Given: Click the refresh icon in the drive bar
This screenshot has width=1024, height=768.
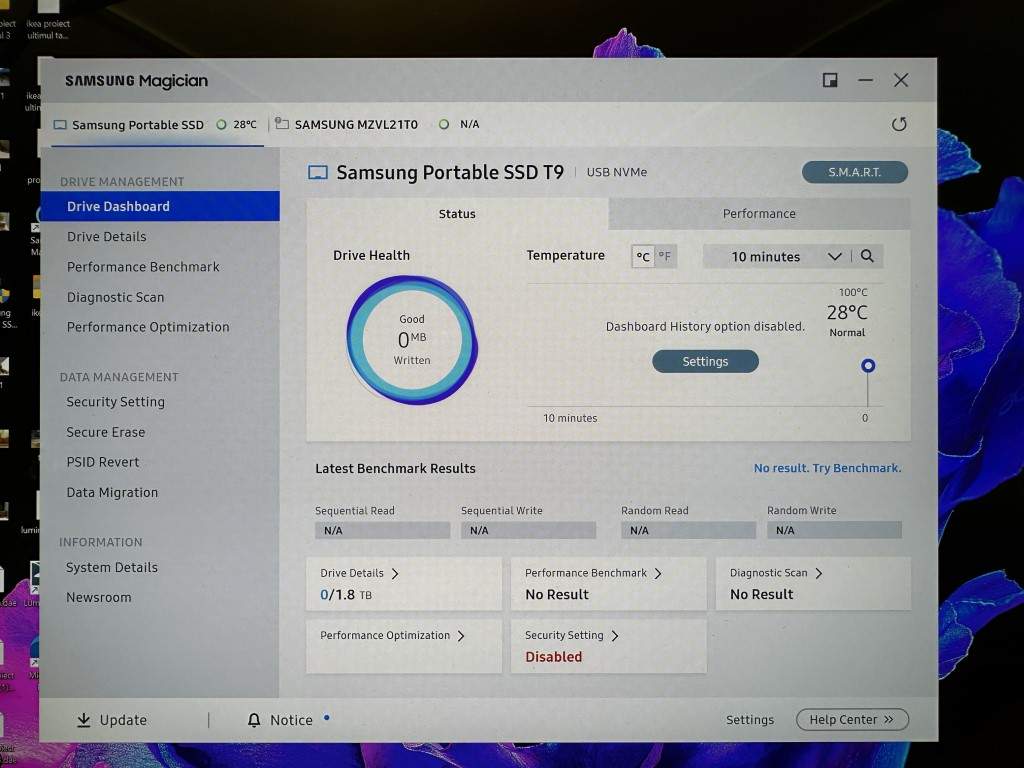Looking at the screenshot, I should pos(898,124).
